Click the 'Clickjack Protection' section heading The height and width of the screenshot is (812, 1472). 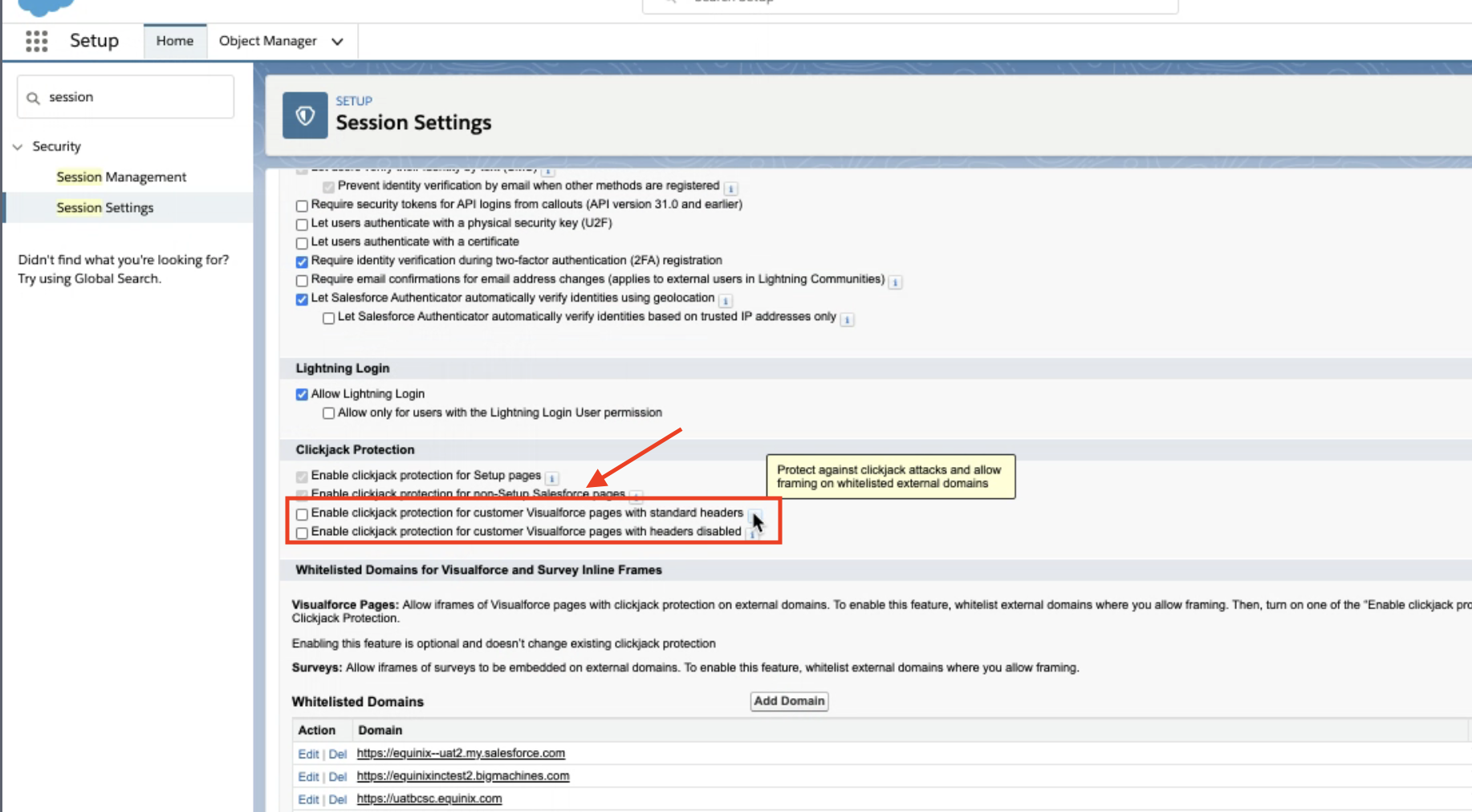[355, 450]
